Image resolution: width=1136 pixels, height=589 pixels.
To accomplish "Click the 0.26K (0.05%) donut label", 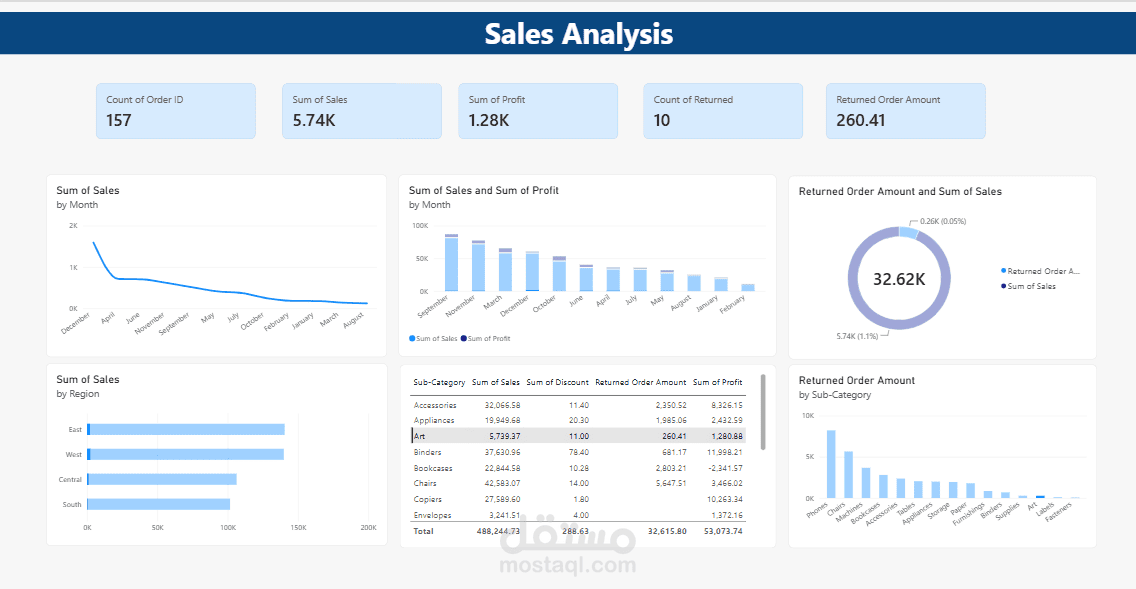I will click(943, 221).
